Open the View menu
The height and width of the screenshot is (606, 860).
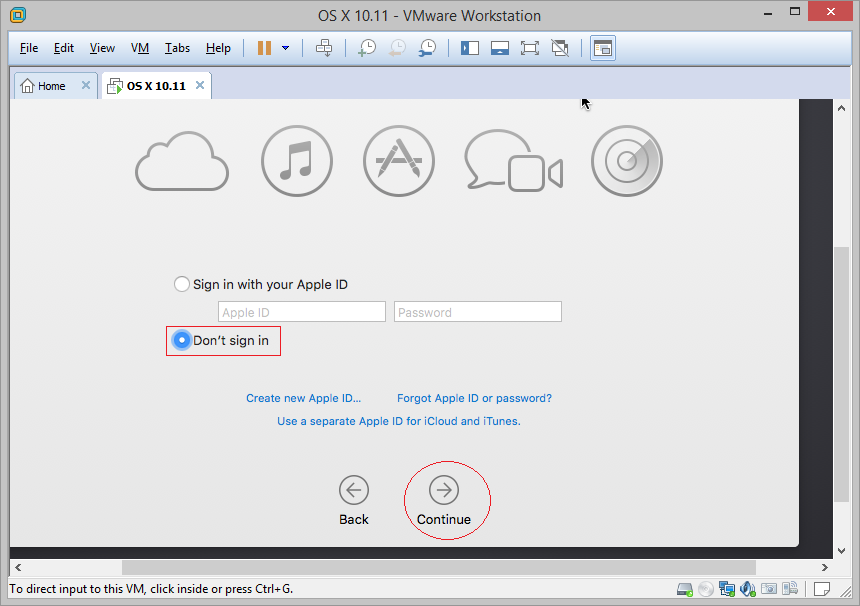[x=102, y=48]
